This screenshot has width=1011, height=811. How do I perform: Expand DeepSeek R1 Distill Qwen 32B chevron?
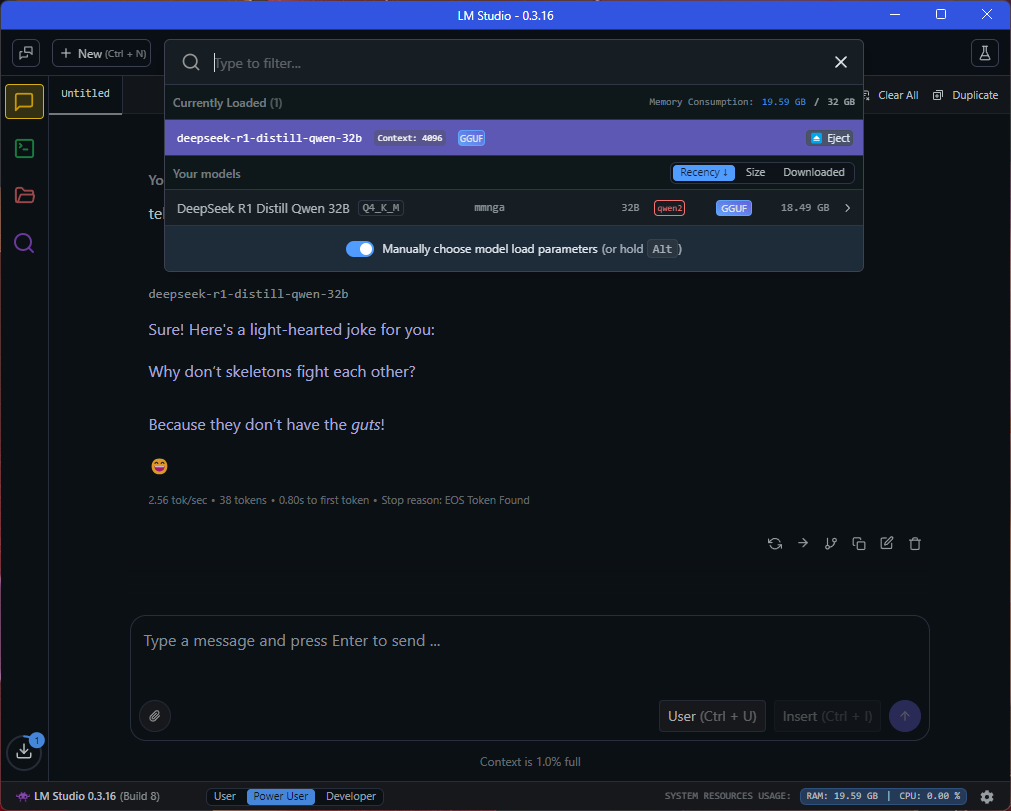pos(847,208)
